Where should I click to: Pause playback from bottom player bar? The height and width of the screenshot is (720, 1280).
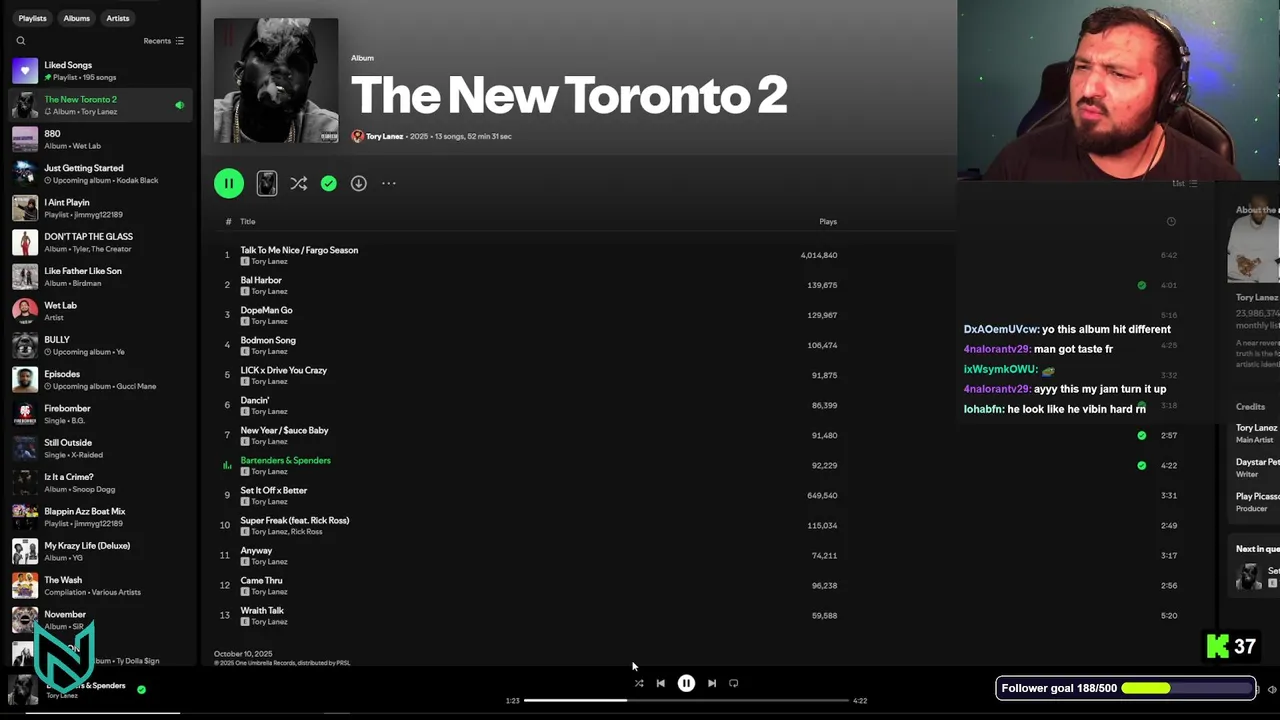click(686, 683)
